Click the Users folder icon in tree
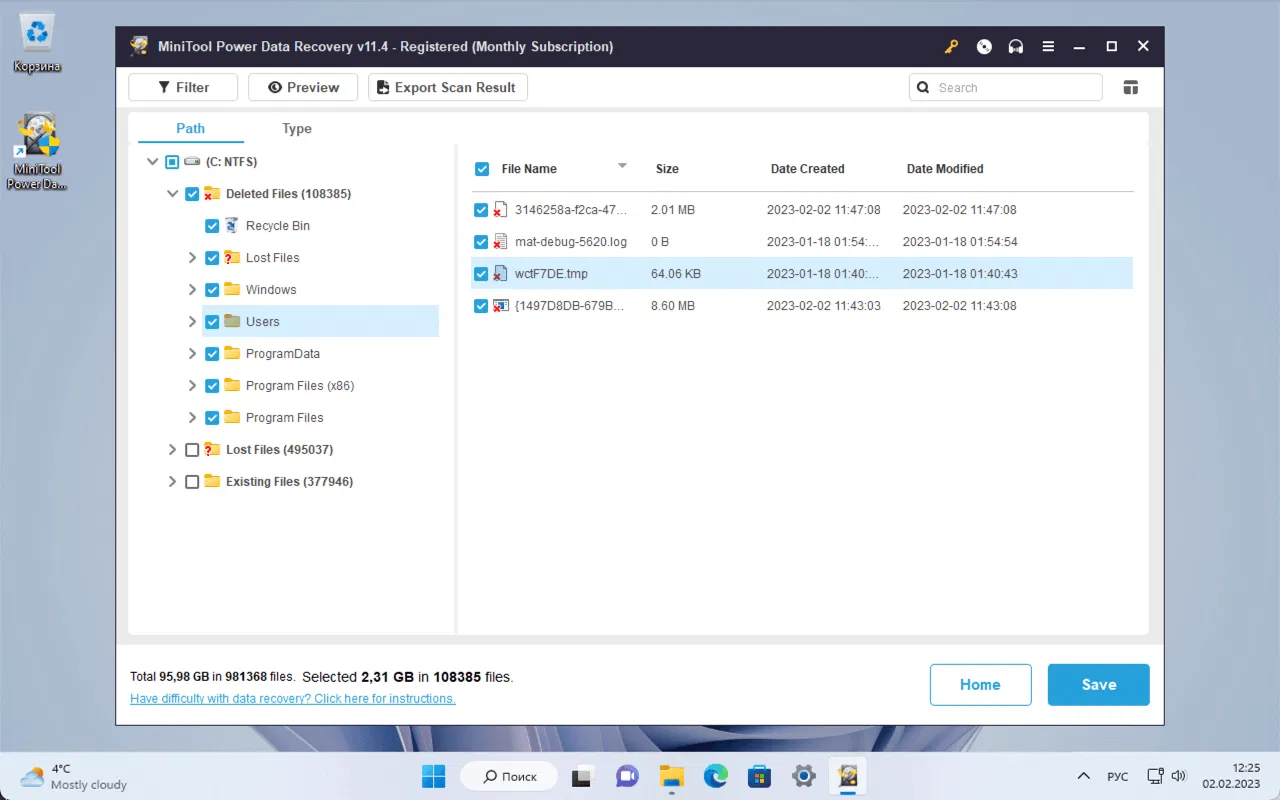 pos(232,322)
